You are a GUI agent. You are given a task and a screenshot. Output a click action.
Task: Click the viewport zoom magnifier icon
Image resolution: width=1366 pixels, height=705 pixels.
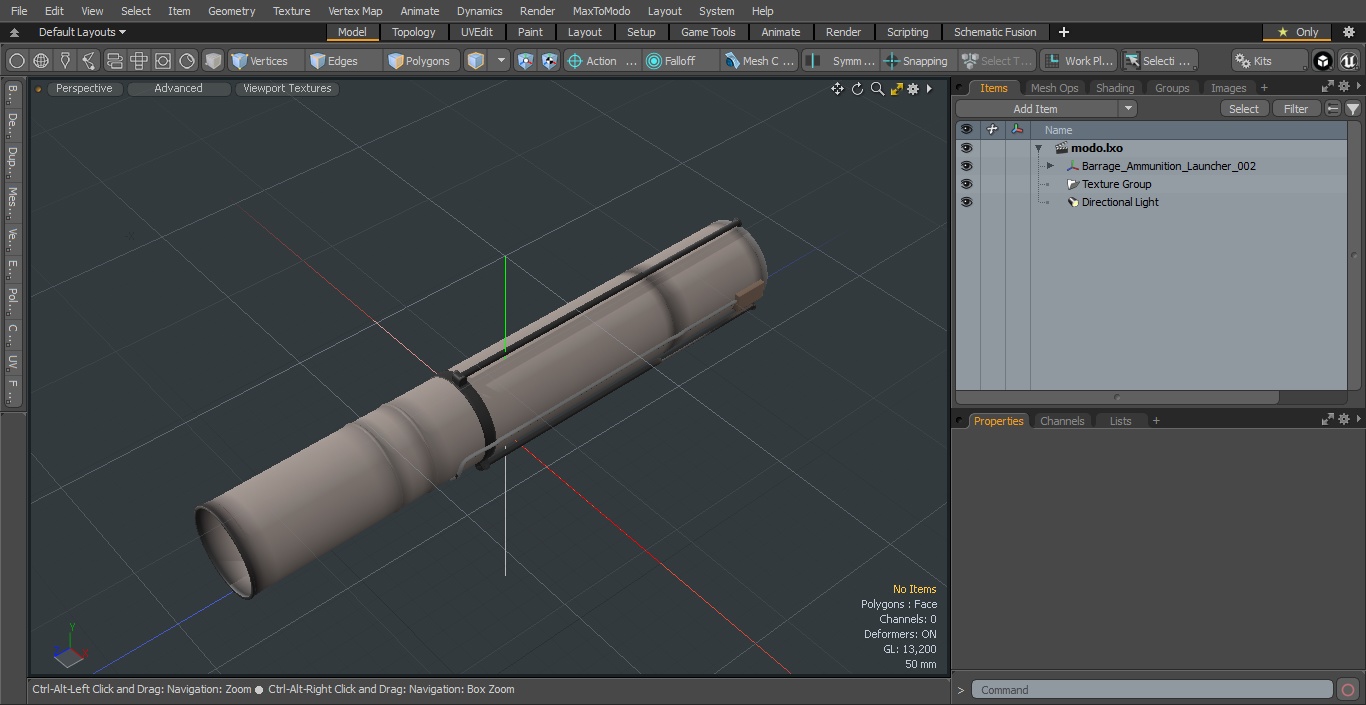point(877,89)
